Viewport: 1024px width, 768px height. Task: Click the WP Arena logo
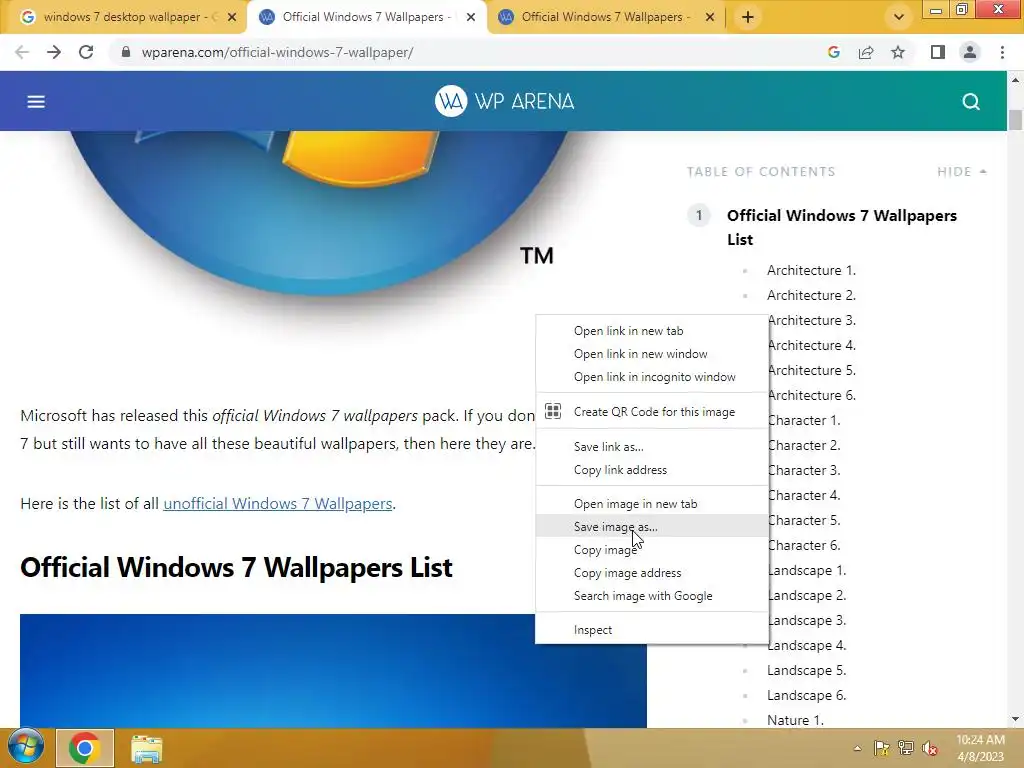click(x=504, y=101)
